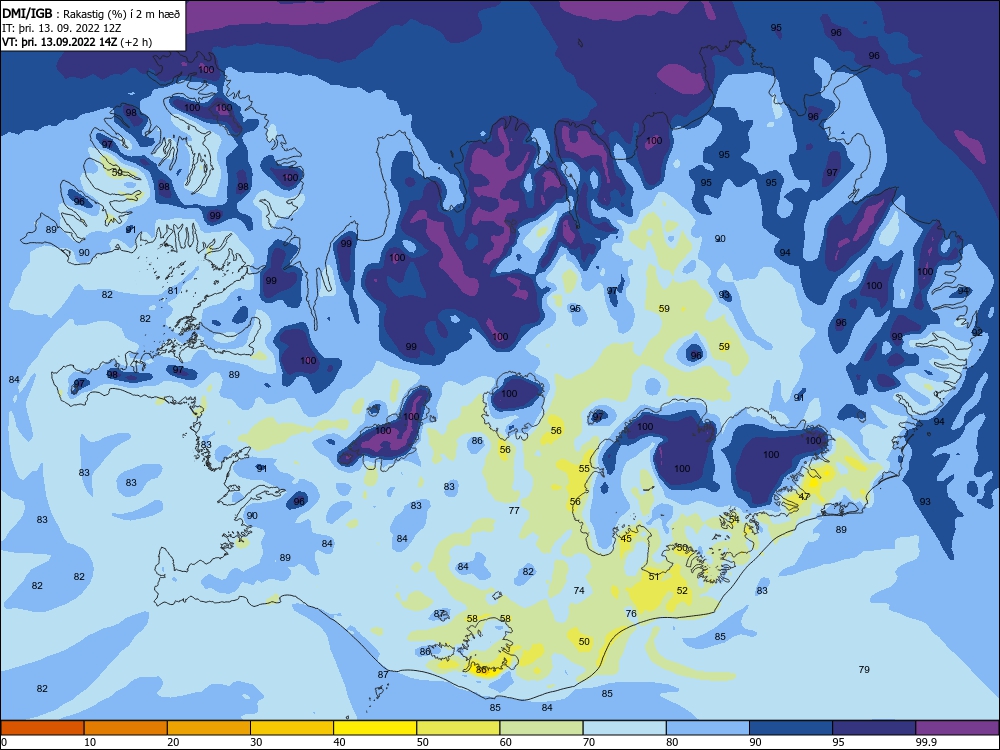The image size is (1000, 750).
Task: Select the legend tick label '30'
Action: (256, 742)
